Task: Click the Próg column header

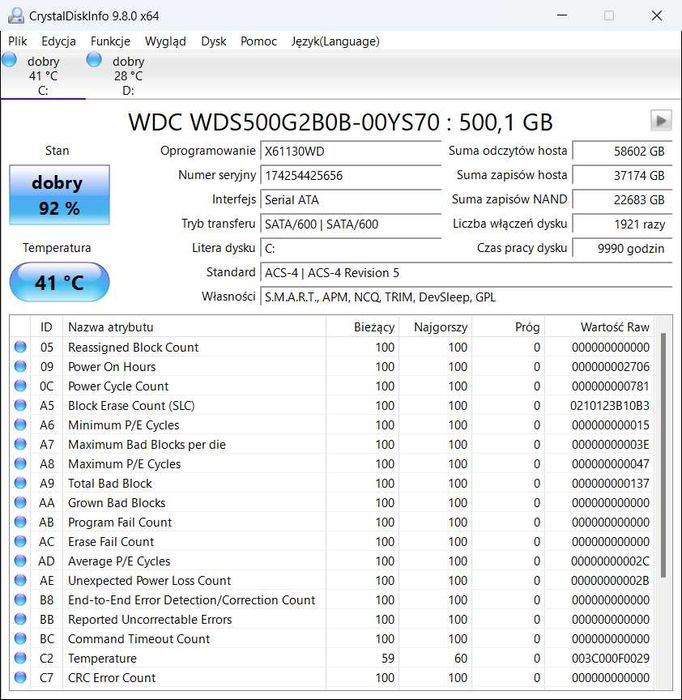Action: pyautogui.click(x=508, y=327)
